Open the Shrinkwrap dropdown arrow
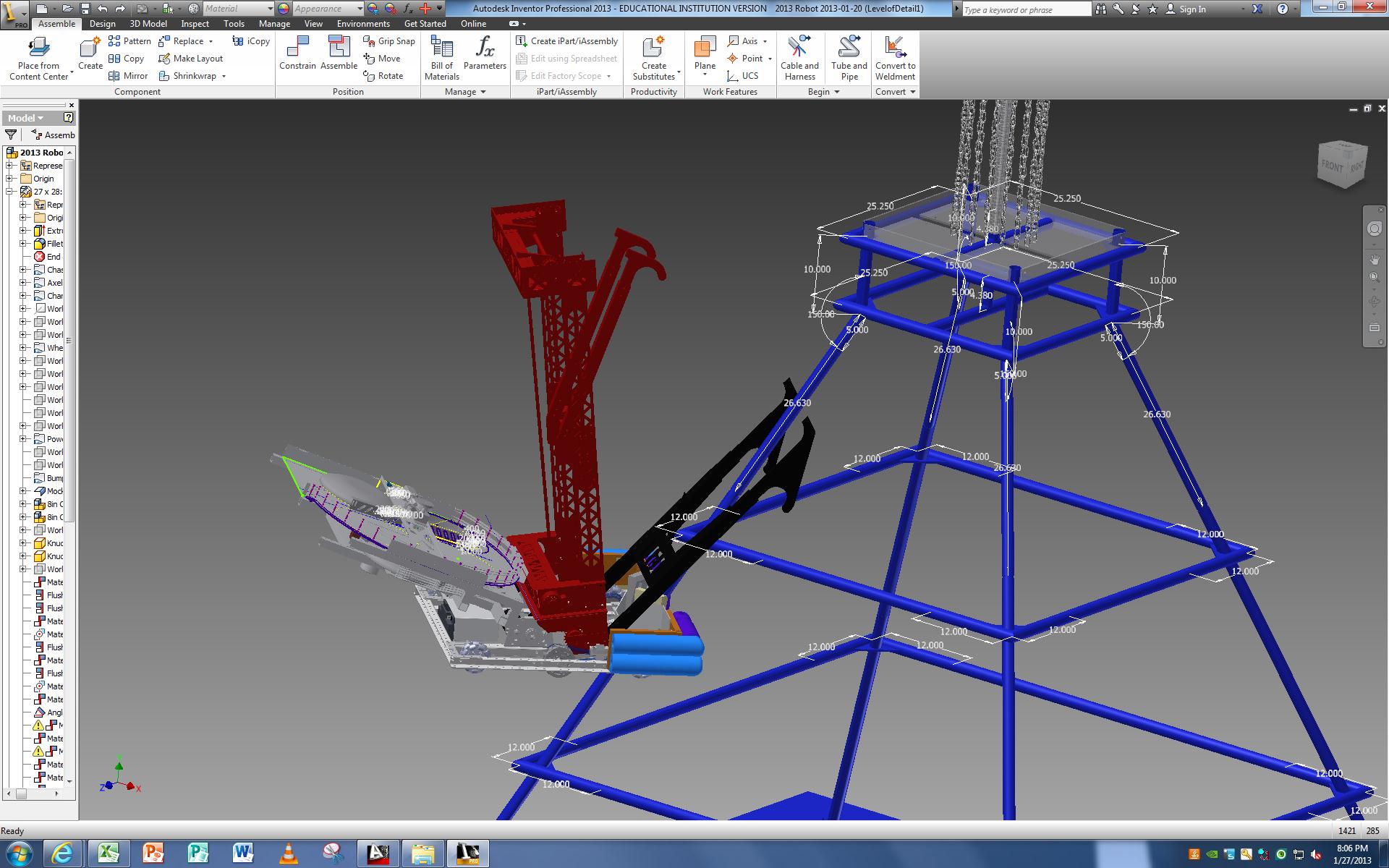The width and height of the screenshot is (1389, 868). pyautogui.click(x=224, y=76)
